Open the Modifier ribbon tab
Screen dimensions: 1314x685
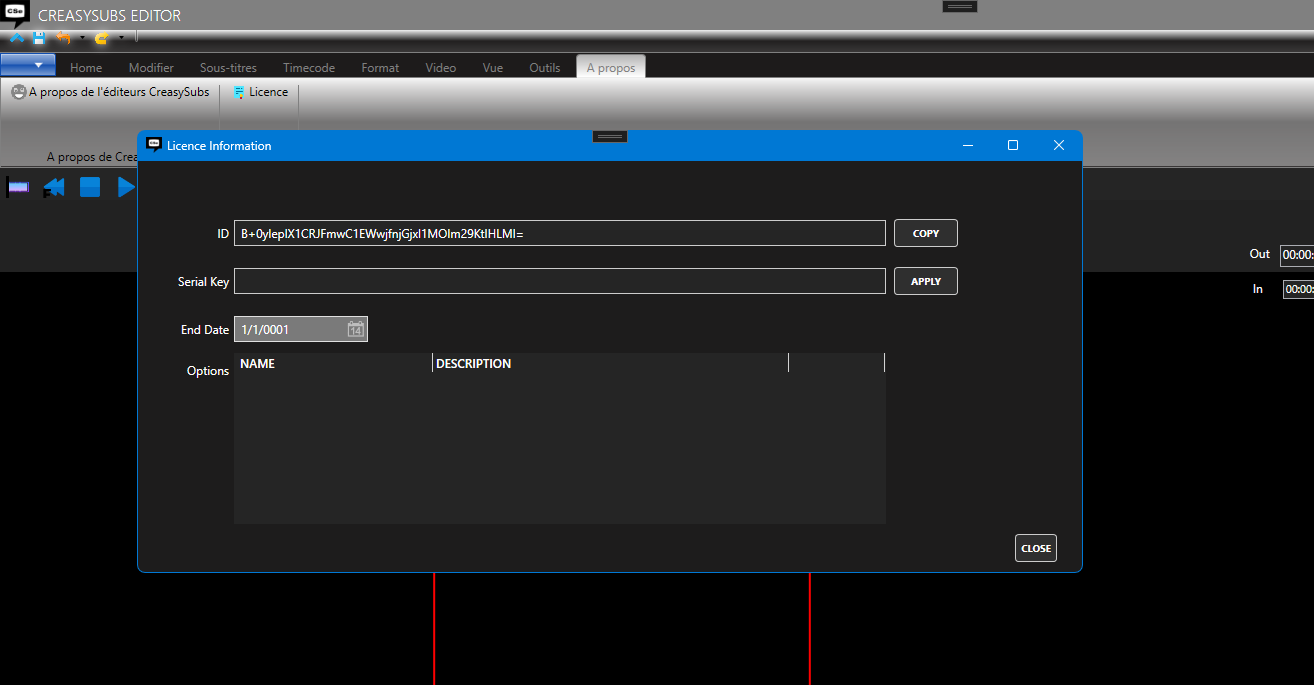151,68
